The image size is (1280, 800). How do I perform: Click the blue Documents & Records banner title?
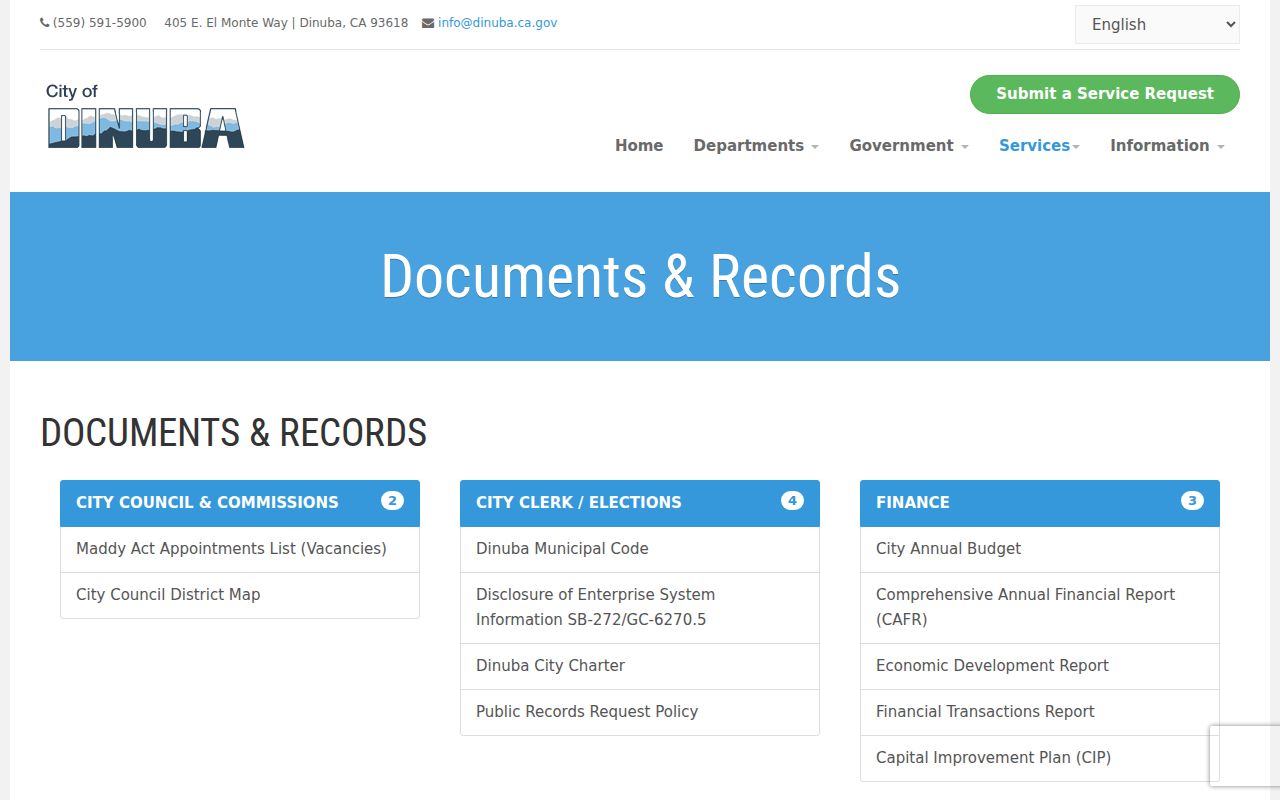point(640,277)
